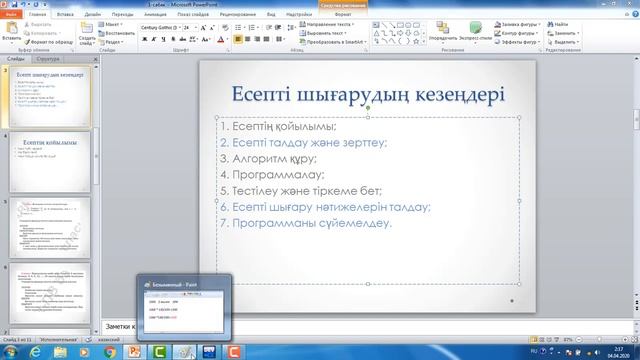640x360 pixels.
Task: Toggle left text alignment
Action: pyautogui.click(x=238, y=39)
